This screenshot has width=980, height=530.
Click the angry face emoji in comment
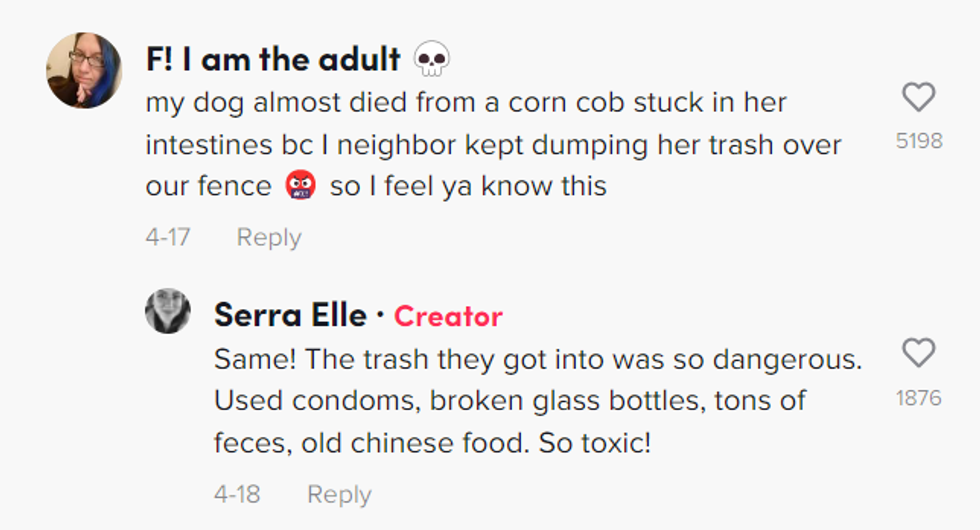301,186
